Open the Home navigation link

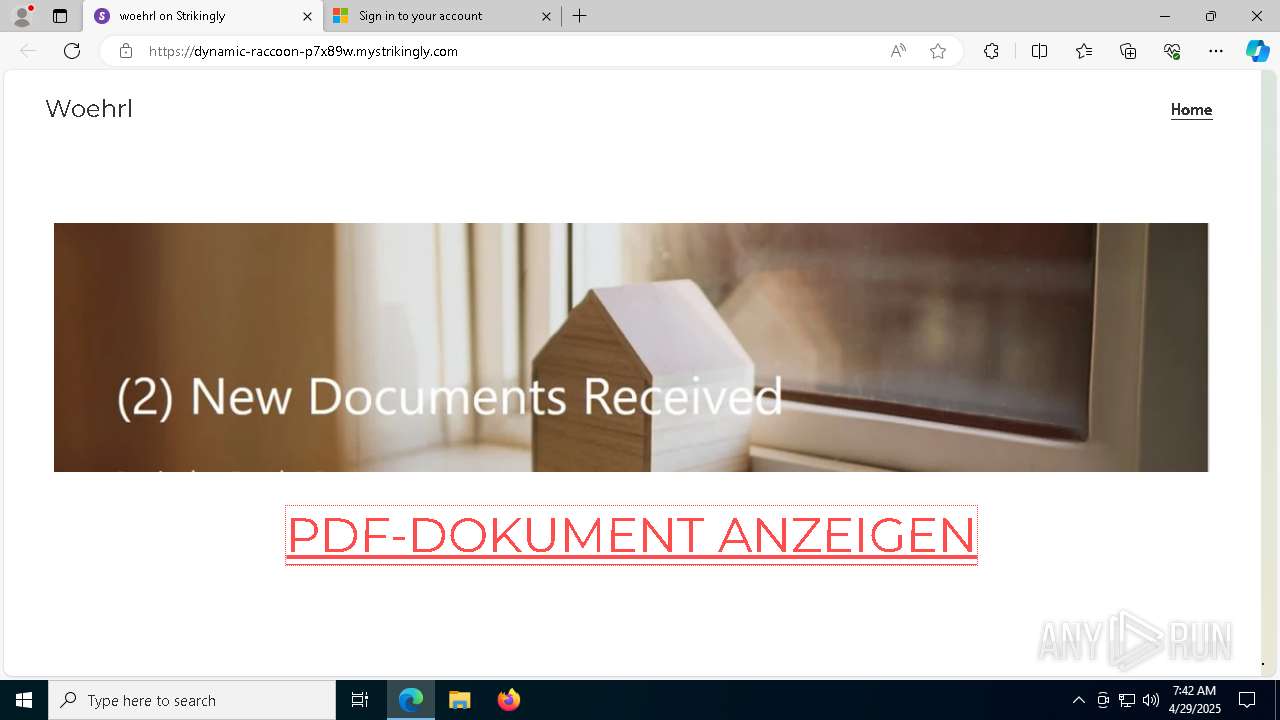[1191, 110]
